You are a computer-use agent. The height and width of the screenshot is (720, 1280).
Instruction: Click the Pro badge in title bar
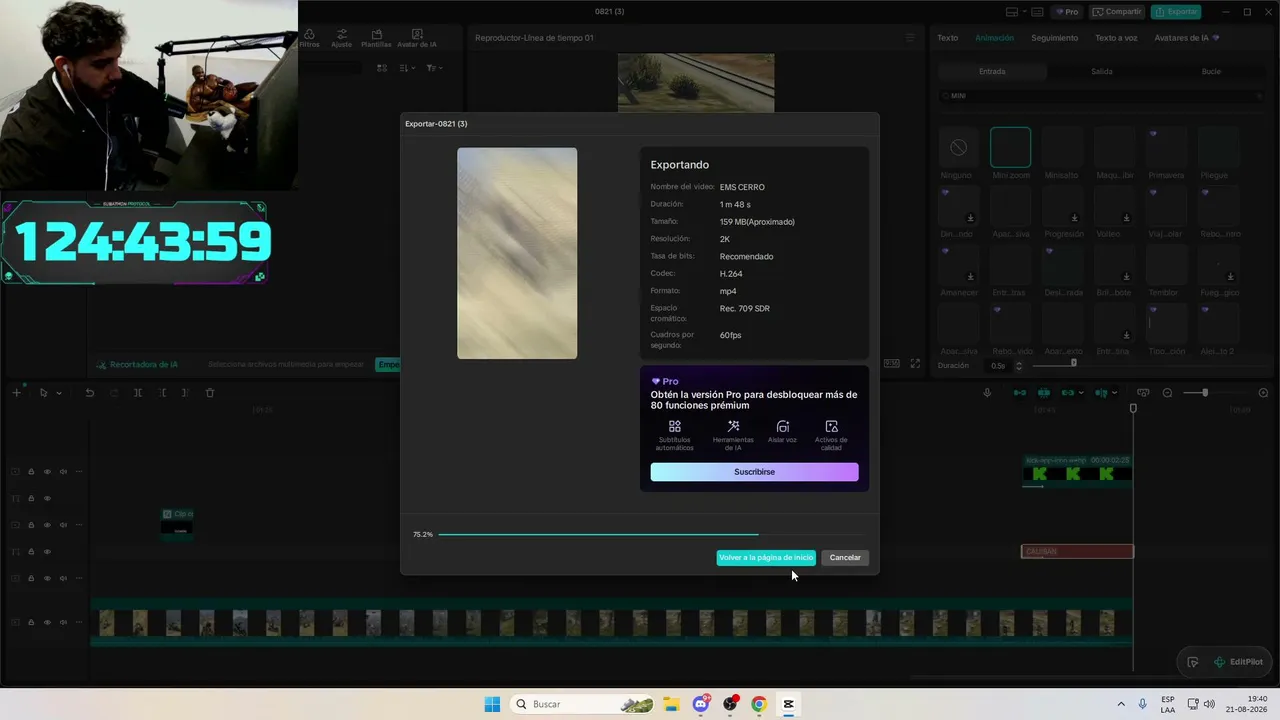pos(1067,12)
